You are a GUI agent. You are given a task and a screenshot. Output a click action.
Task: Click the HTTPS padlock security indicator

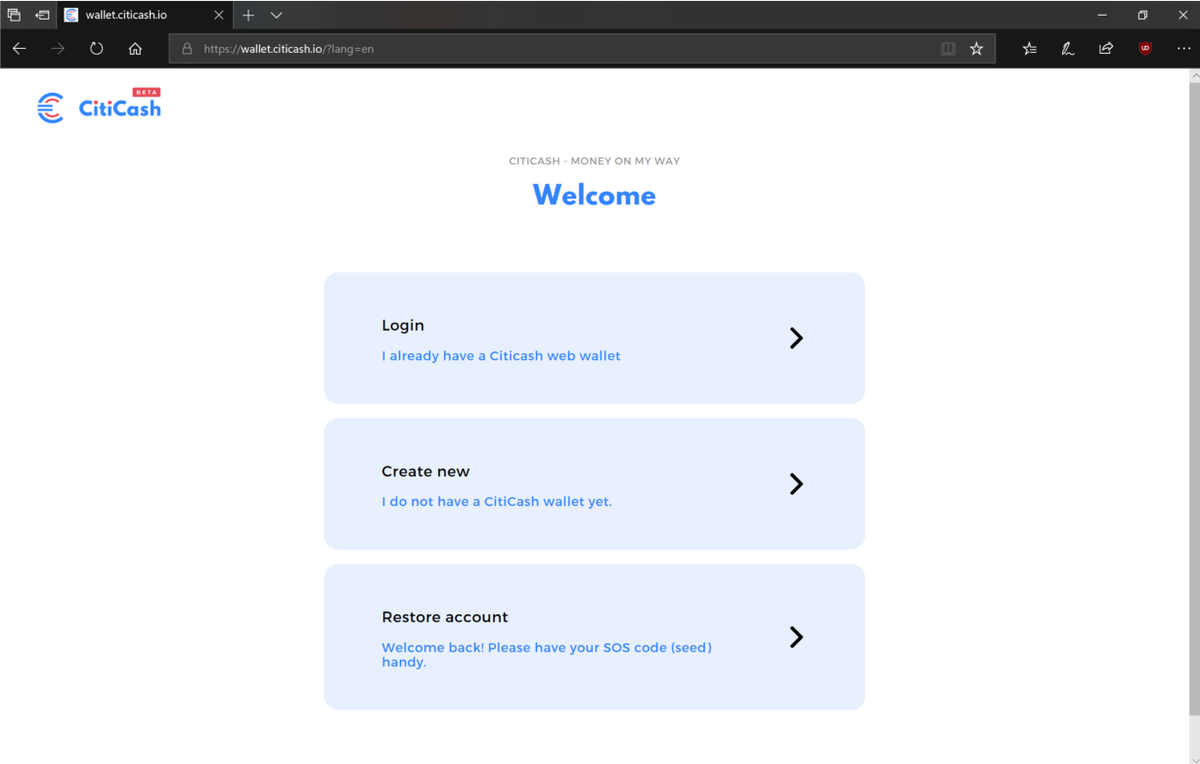coord(186,47)
